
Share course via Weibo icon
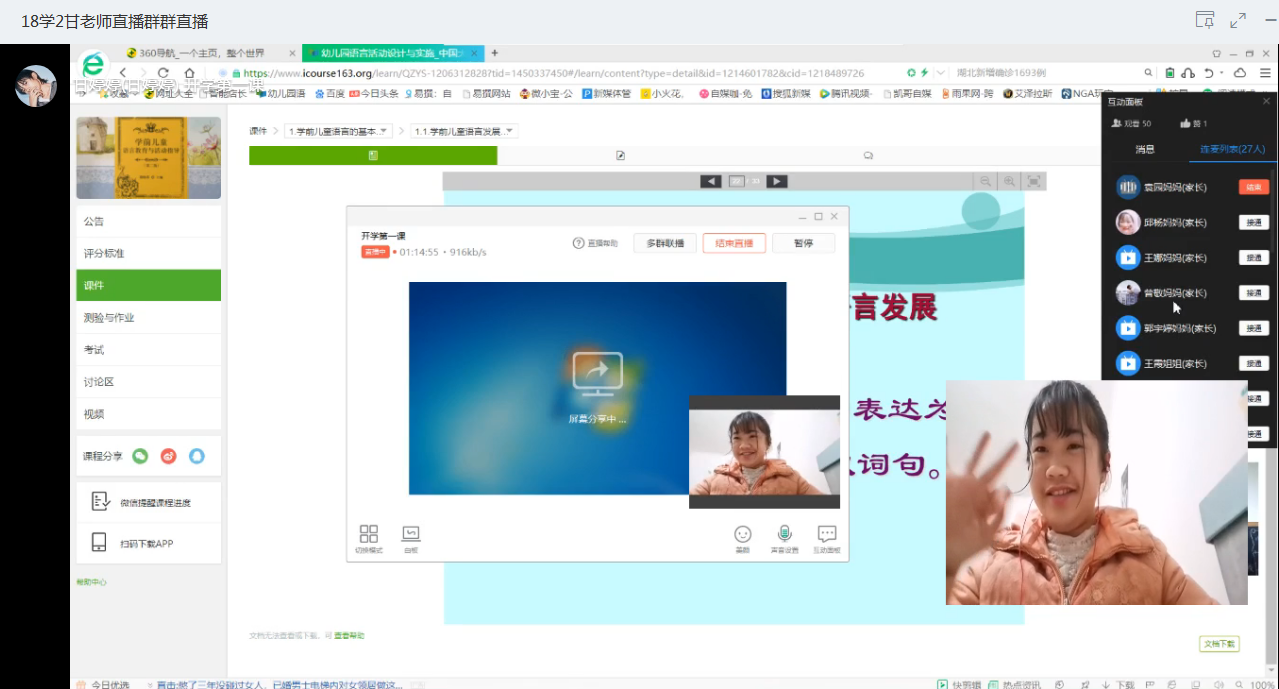(169, 456)
